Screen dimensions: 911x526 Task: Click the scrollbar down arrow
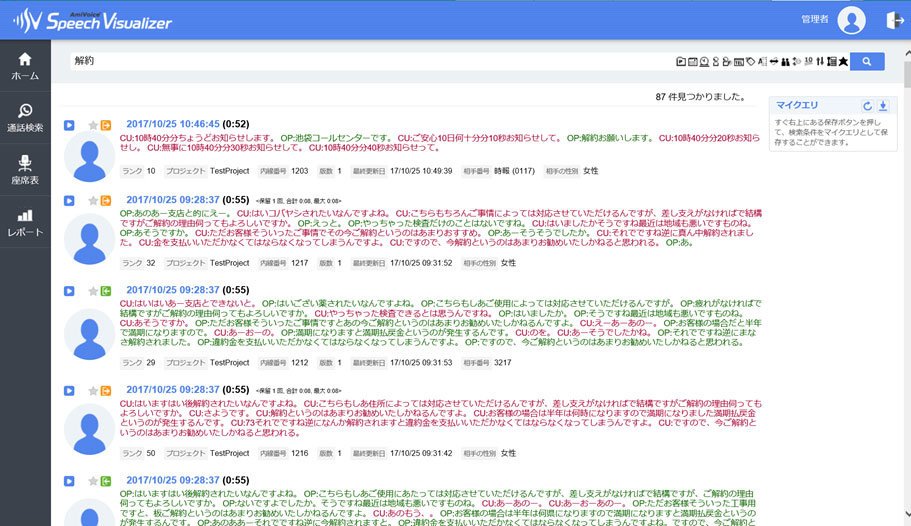(x=908, y=515)
